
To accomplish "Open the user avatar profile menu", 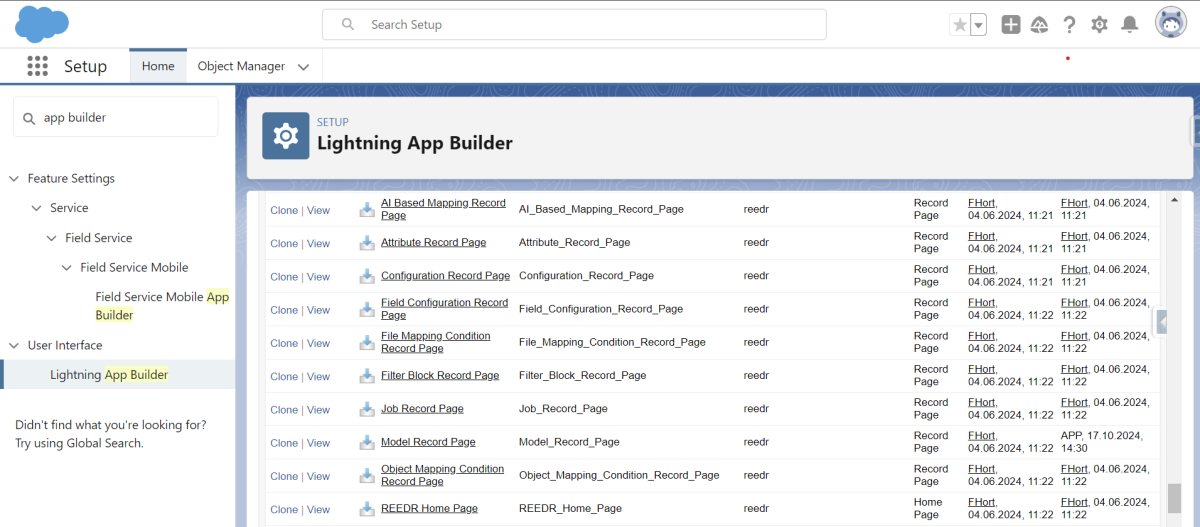I will point(1171,24).
